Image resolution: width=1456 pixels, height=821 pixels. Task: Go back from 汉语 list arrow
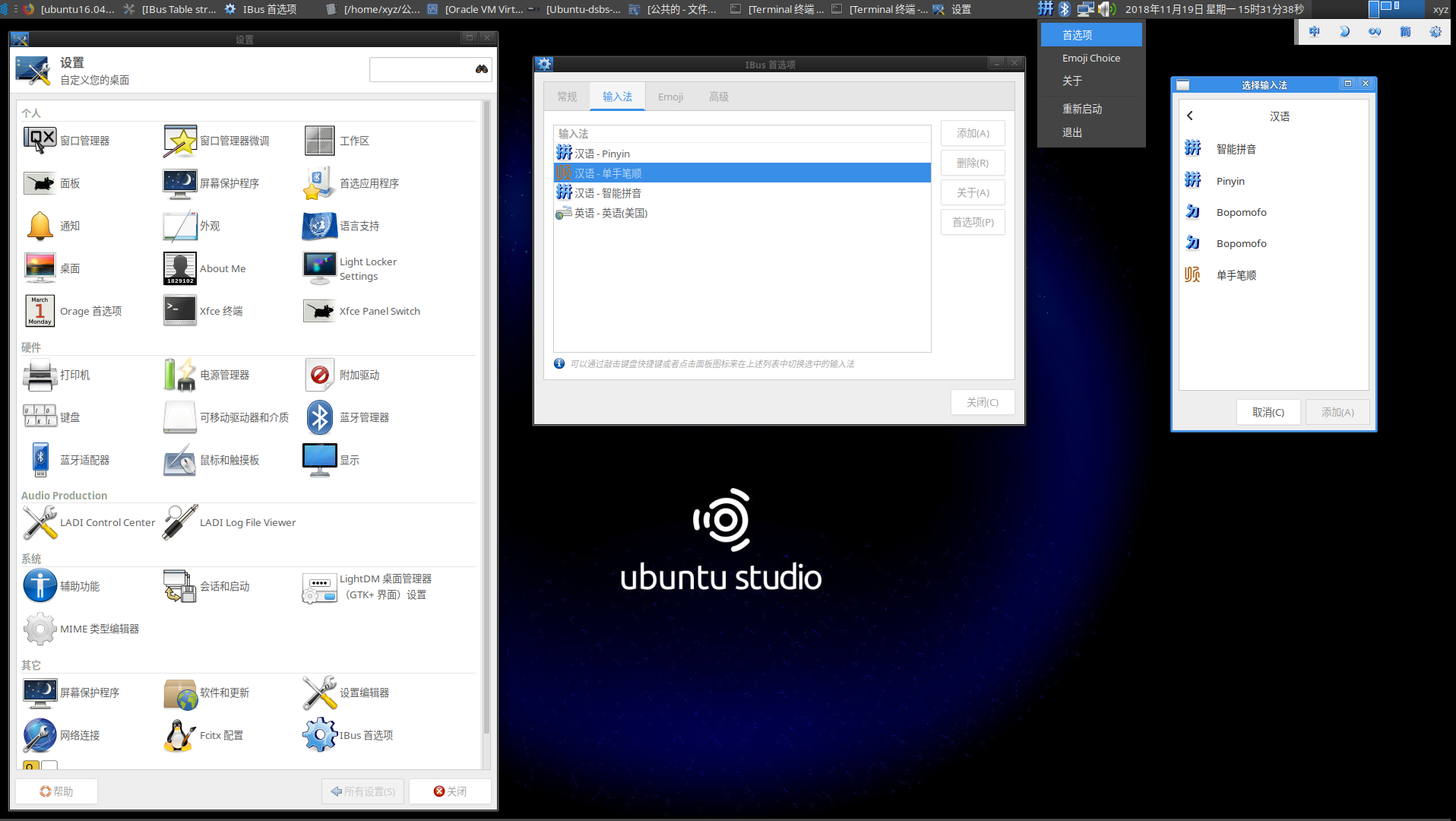coord(1190,116)
